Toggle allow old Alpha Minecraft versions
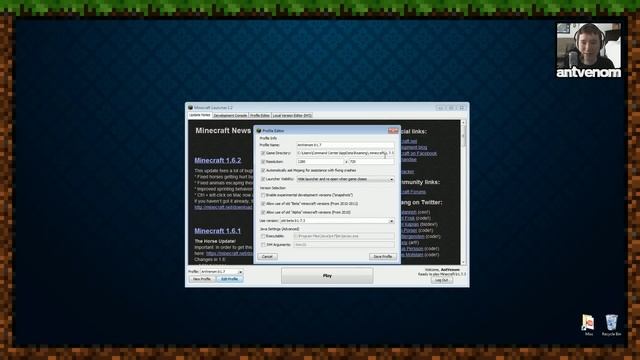This screenshot has height=360, width=640. [263, 212]
